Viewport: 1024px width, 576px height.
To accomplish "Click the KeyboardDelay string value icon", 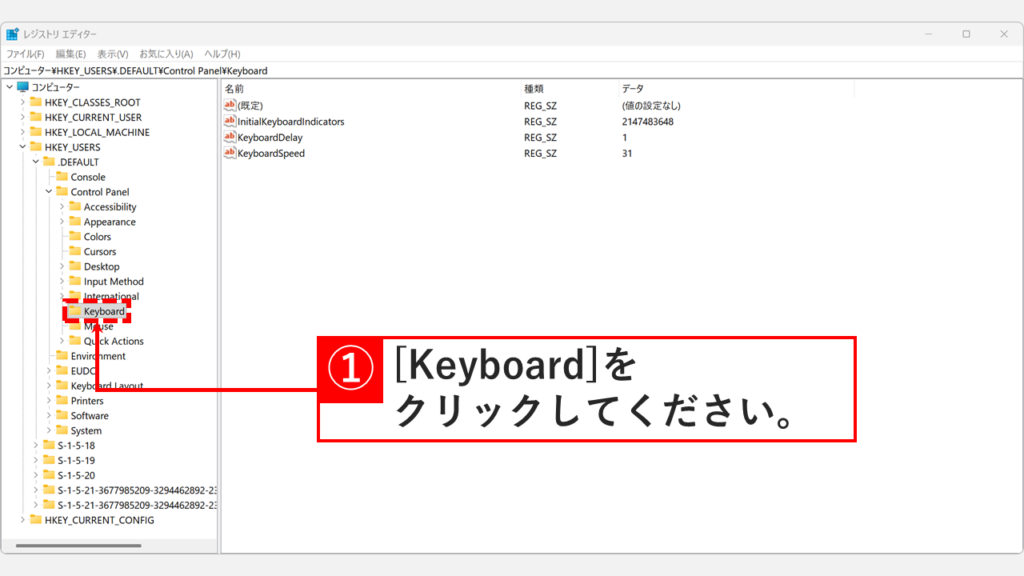I will [x=228, y=137].
